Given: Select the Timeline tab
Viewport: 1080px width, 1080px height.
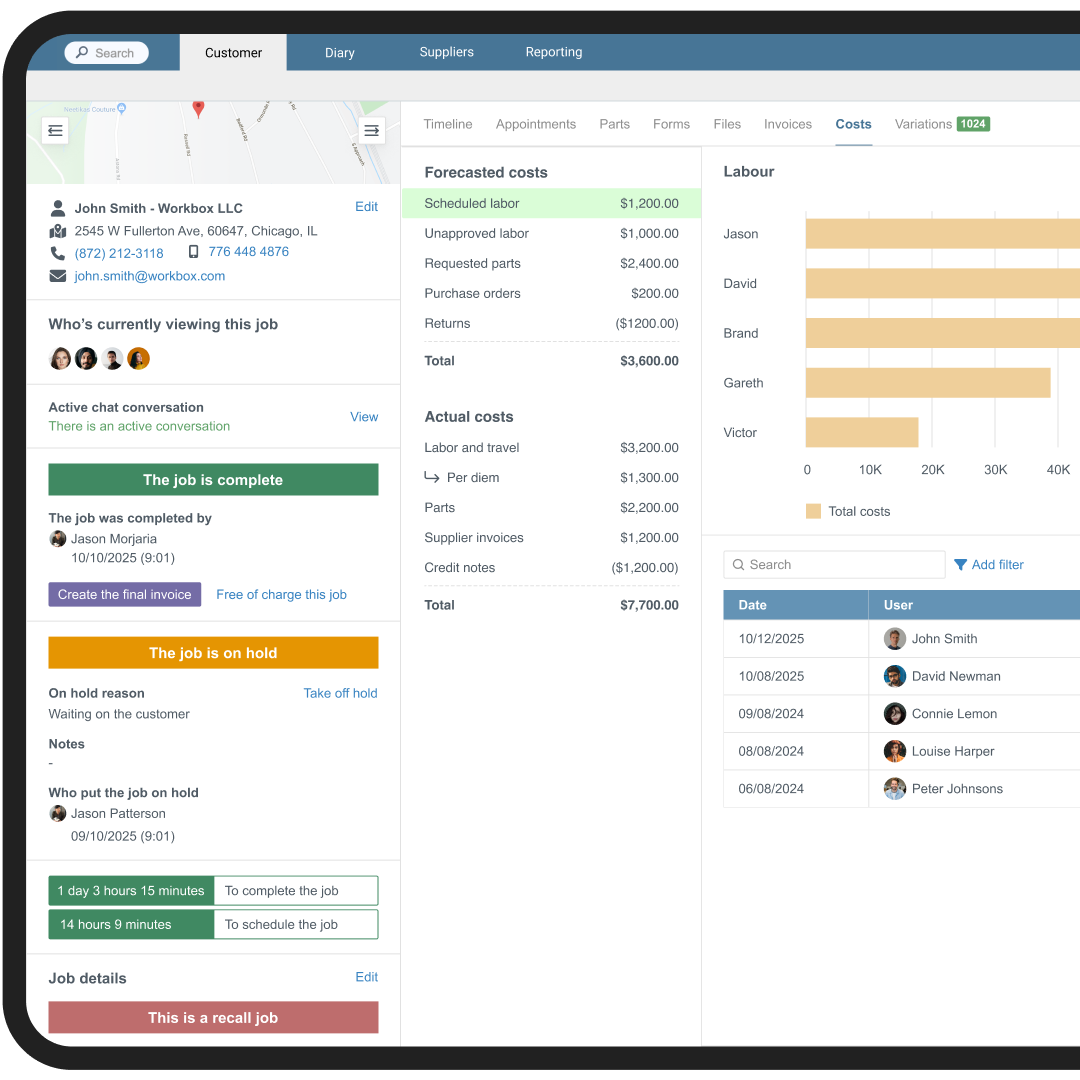Looking at the screenshot, I should pyautogui.click(x=447, y=124).
